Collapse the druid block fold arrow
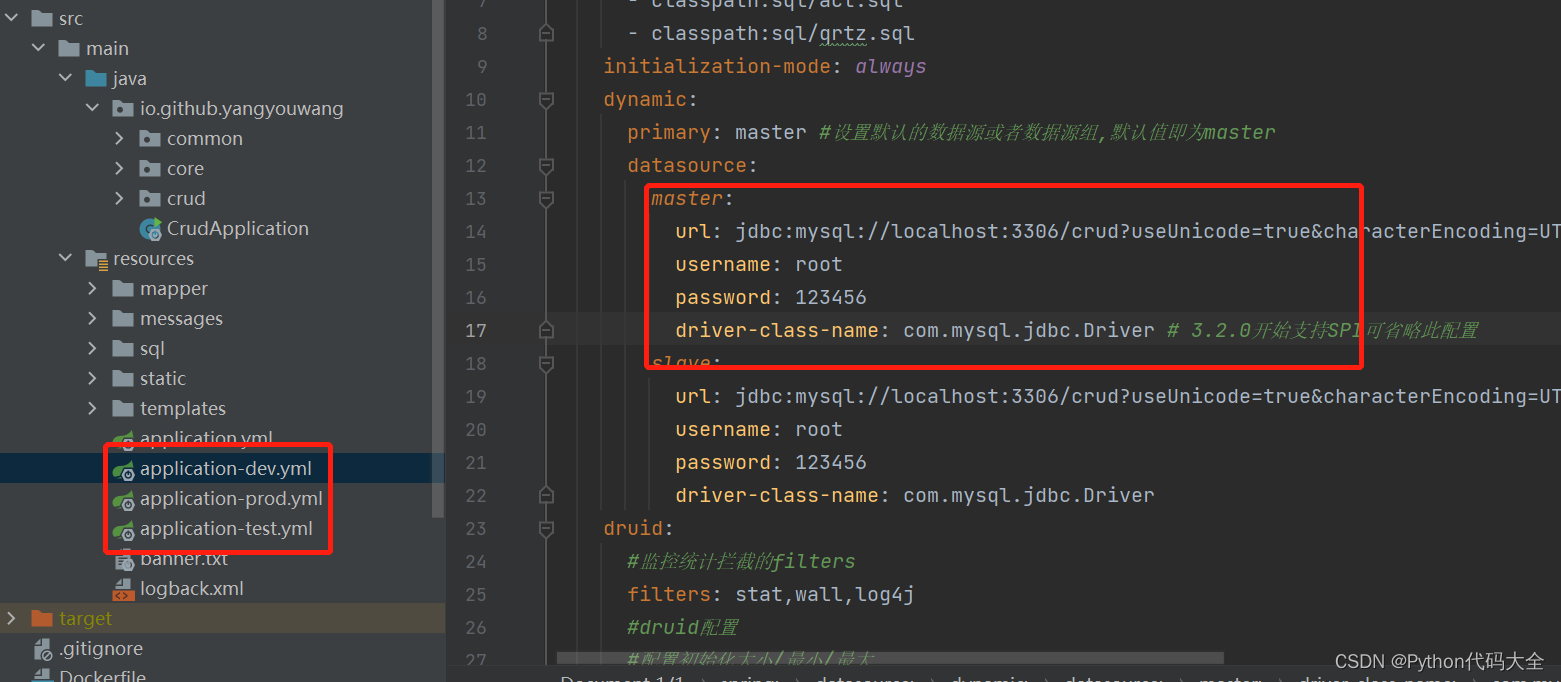 coord(546,528)
